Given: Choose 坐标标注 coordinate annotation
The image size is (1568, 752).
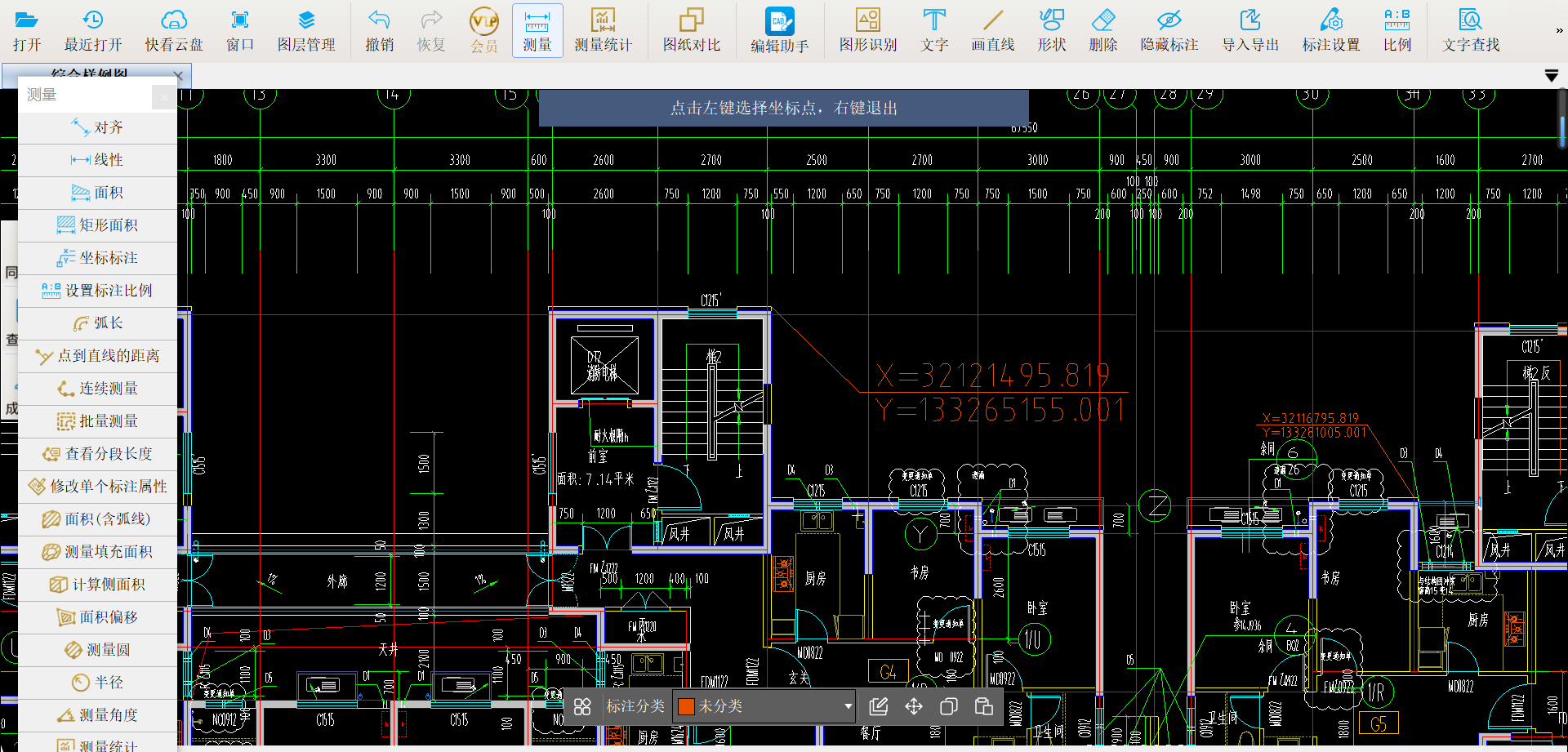Looking at the screenshot, I should (97, 258).
